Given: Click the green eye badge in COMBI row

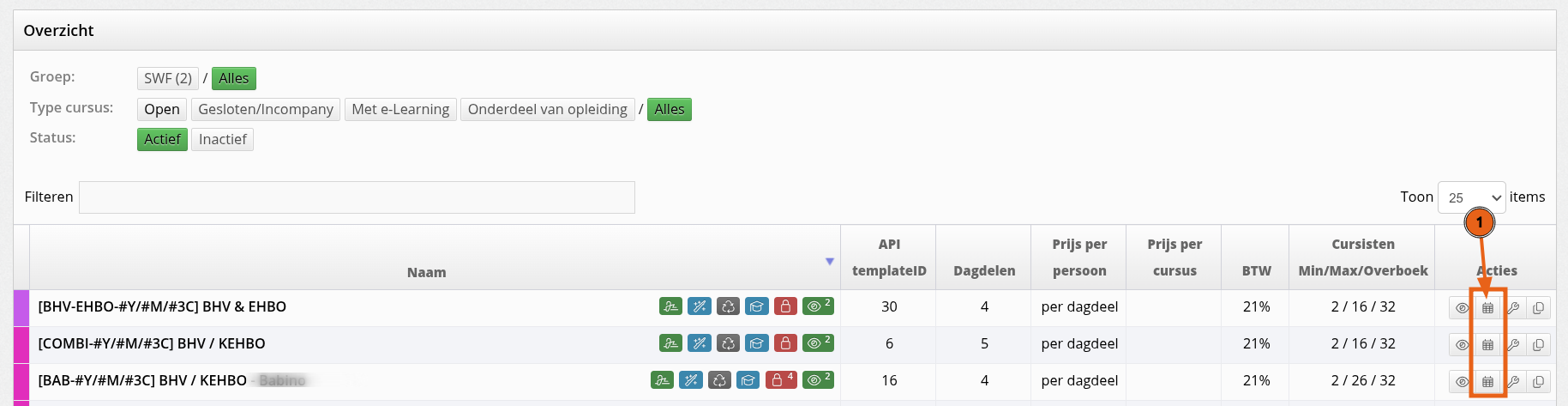Looking at the screenshot, I should (818, 343).
